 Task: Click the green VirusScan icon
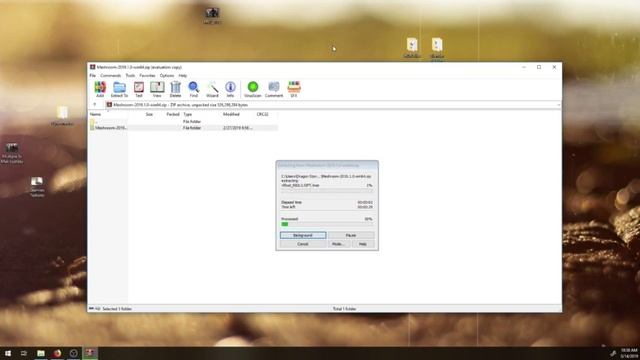point(253,89)
